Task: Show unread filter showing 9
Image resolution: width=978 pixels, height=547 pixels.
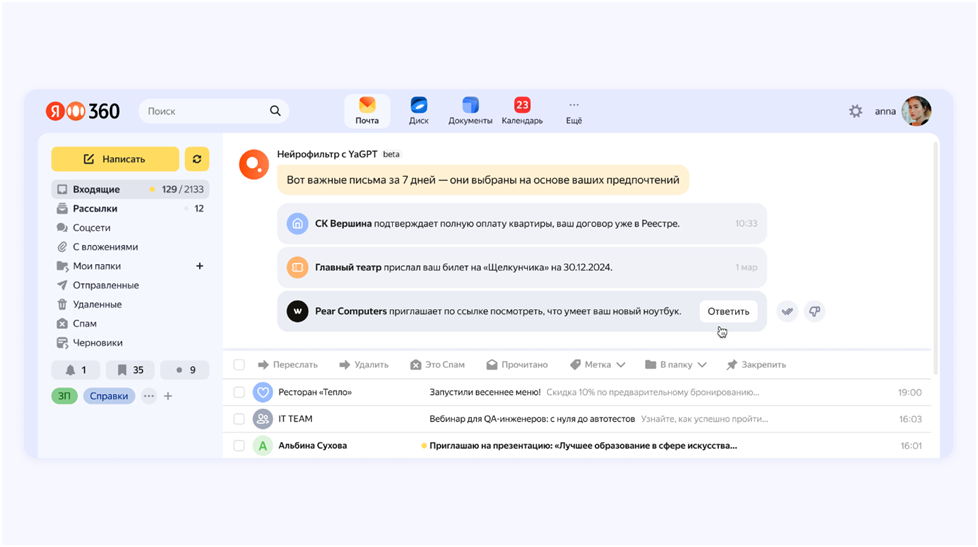Action: coord(185,370)
